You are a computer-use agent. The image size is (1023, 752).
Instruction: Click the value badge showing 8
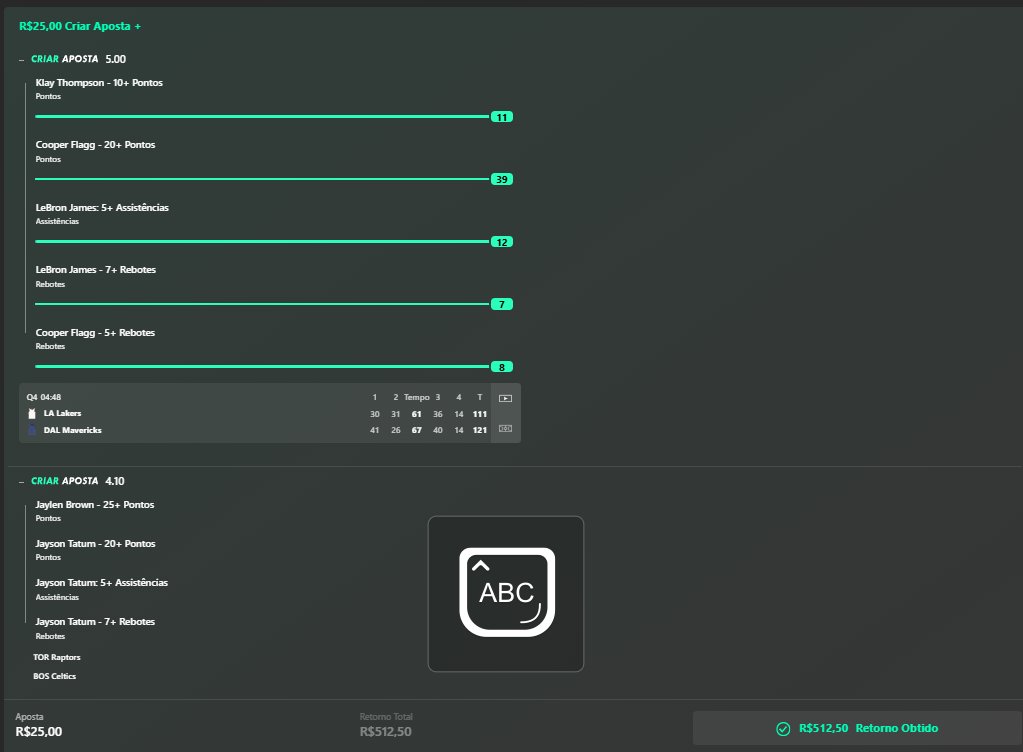[x=502, y=367]
